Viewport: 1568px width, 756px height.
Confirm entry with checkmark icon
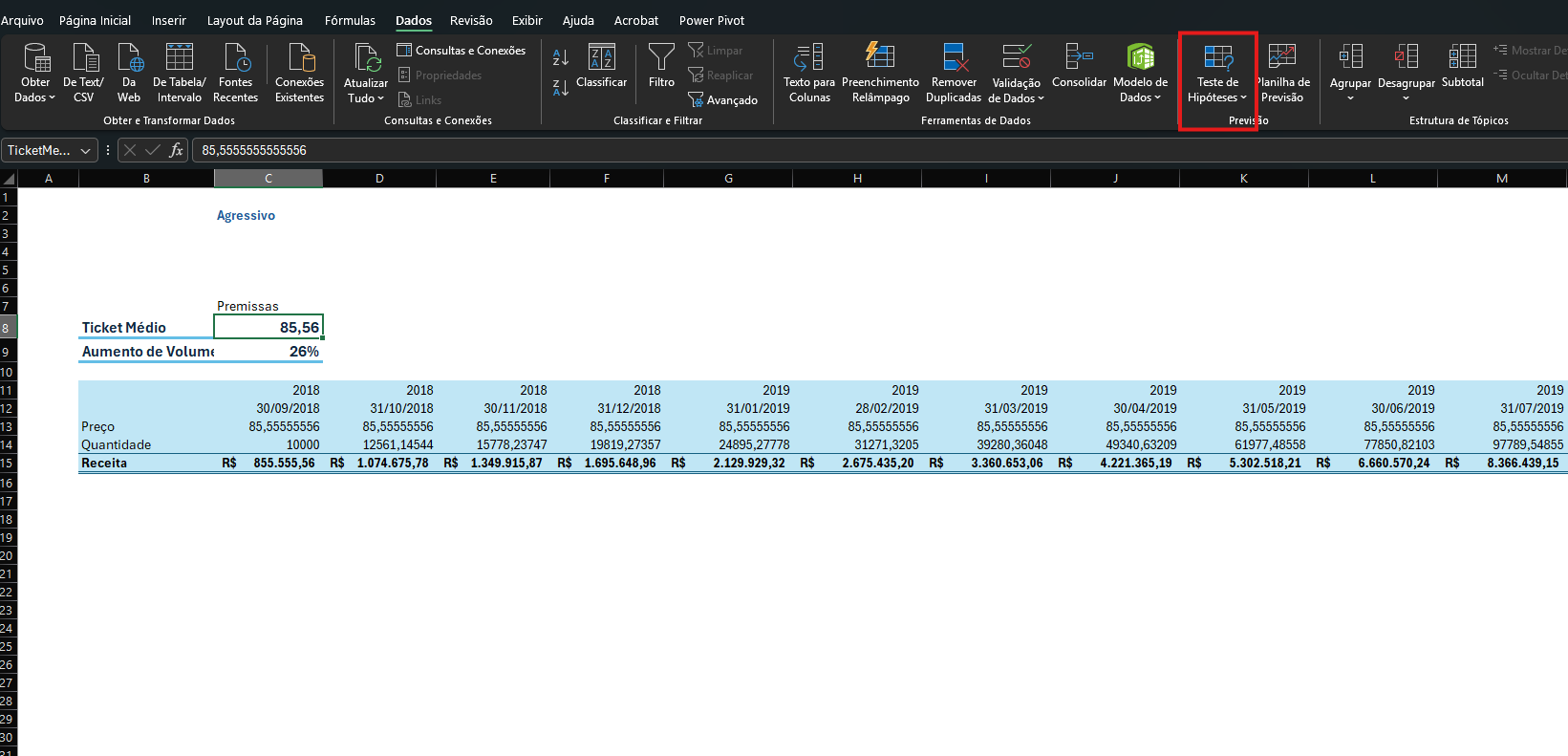pyautogui.click(x=153, y=150)
